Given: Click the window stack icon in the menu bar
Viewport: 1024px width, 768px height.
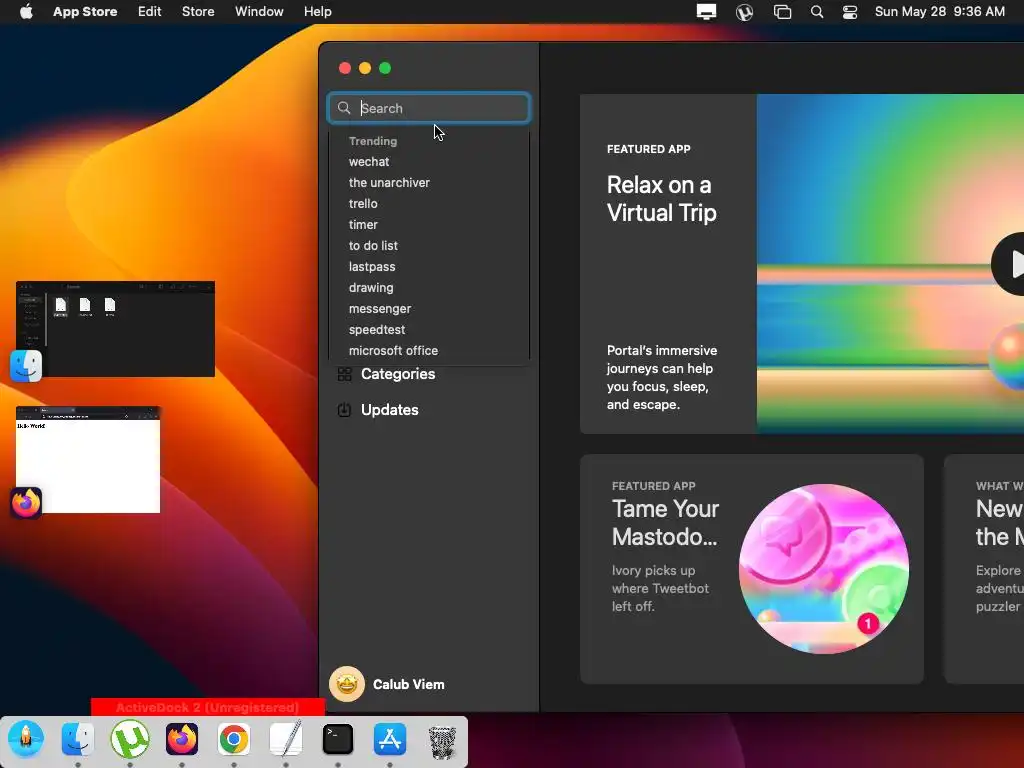Looking at the screenshot, I should (x=782, y=12).
